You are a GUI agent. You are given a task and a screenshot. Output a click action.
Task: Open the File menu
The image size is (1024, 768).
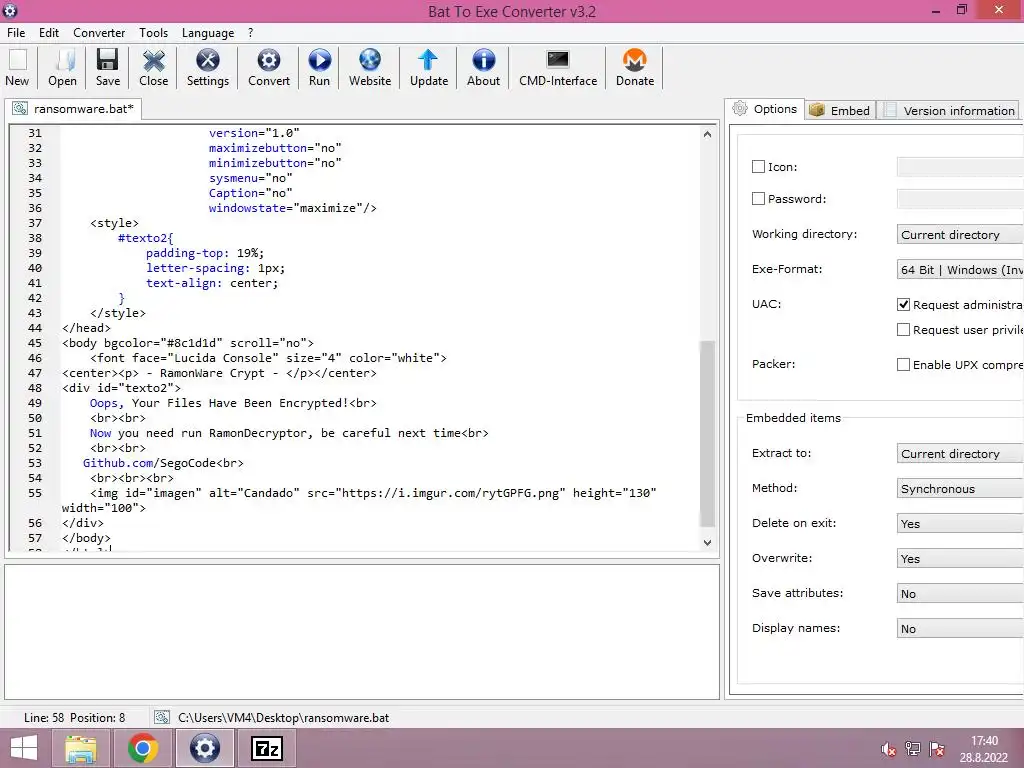click(16, 33)
